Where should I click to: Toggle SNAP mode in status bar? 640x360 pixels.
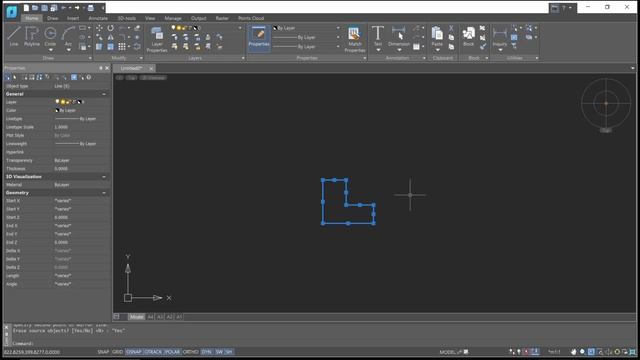tap(103, 352)
